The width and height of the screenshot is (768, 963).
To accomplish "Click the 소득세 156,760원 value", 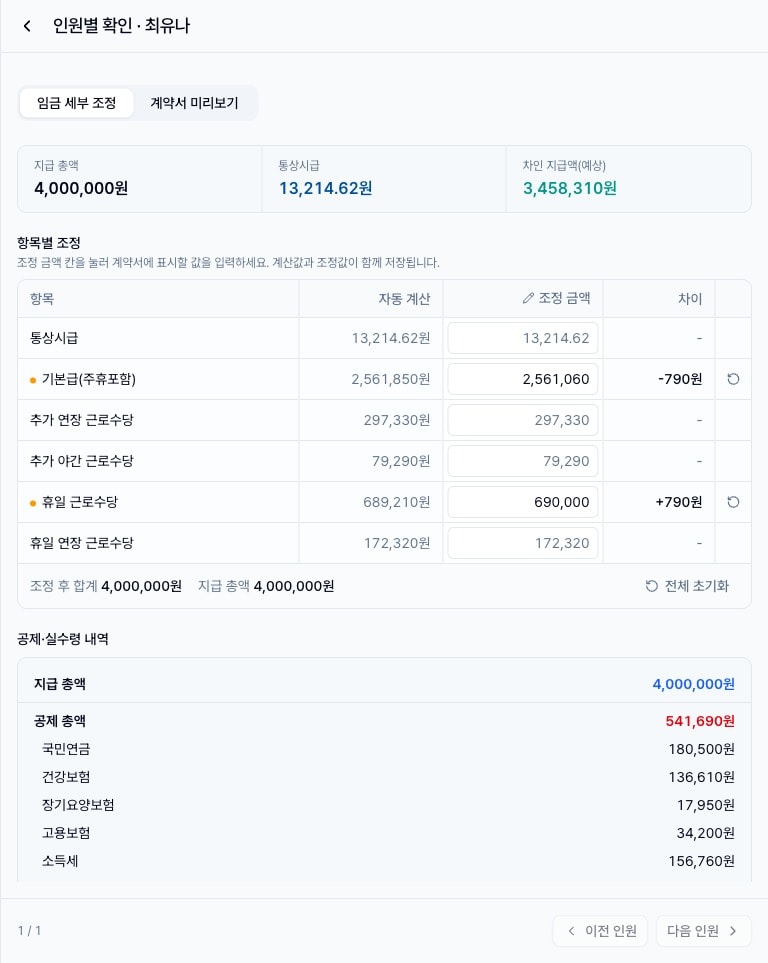I will coord(702,861).
